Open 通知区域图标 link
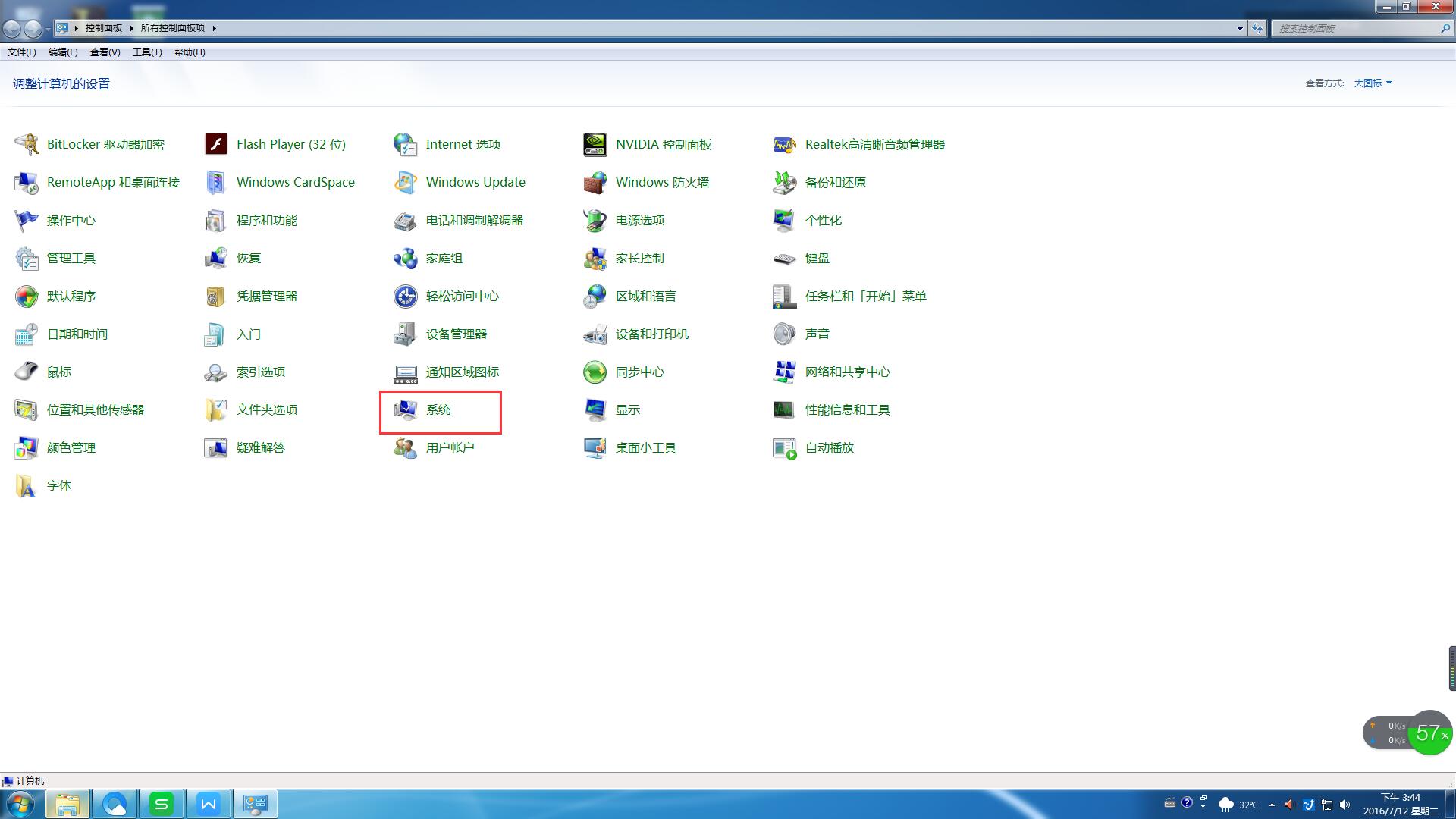The width and height of the screenshot is (1456, 819). pyautogui.click(x=463, y=372)
